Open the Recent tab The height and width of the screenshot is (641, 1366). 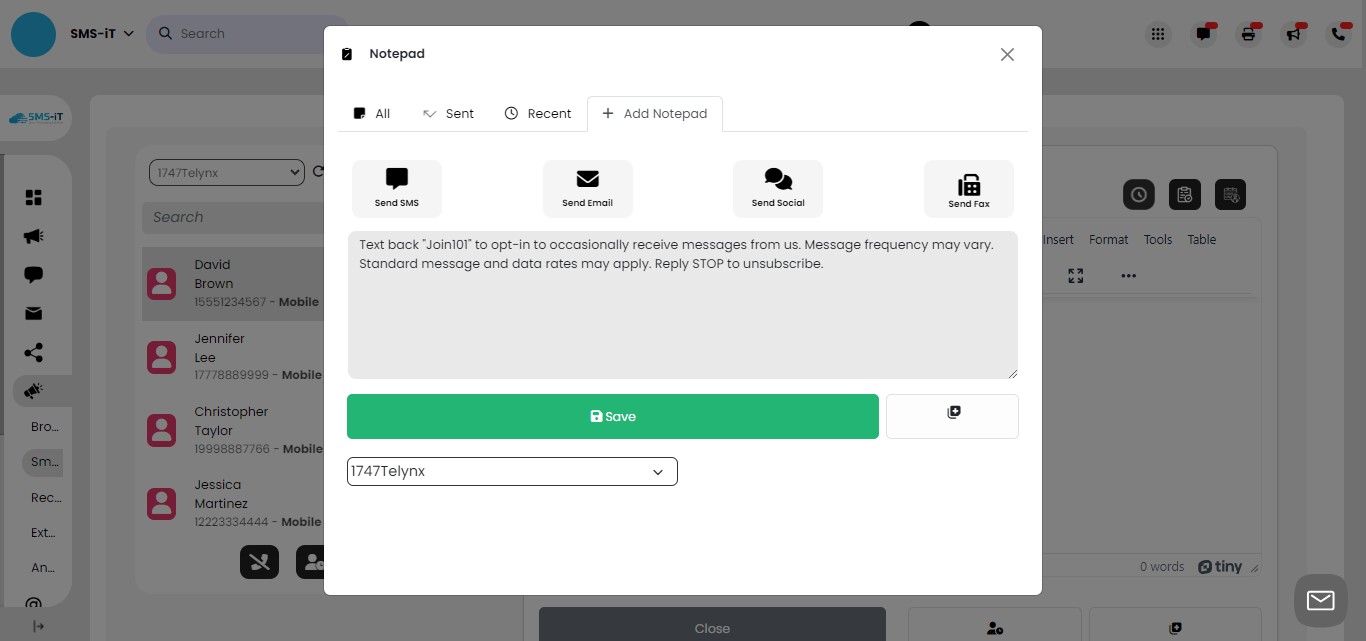click(x=538, y=114)
